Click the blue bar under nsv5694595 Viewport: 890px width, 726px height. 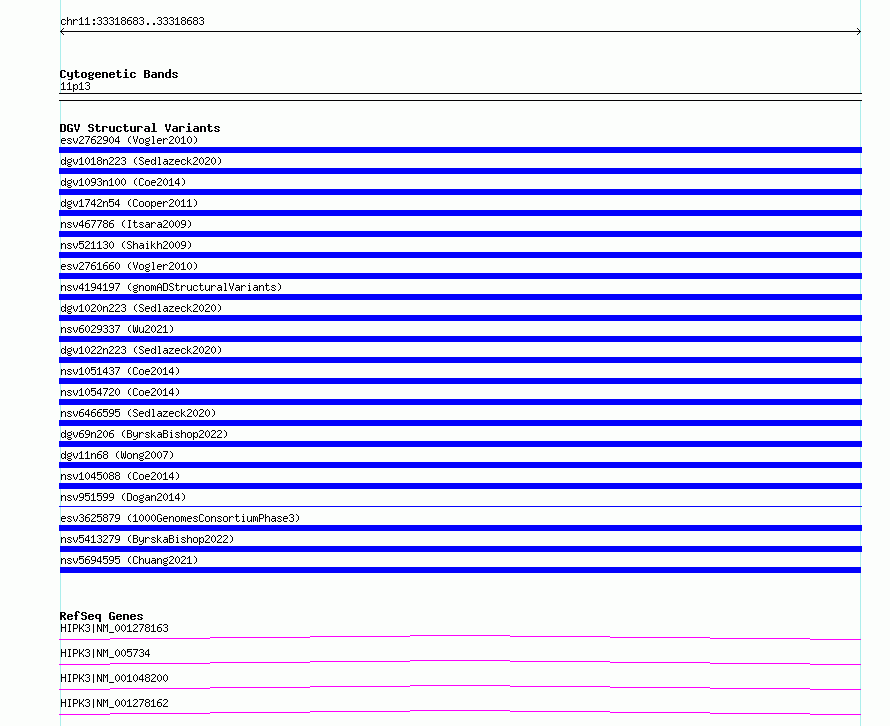coord(460,570)
